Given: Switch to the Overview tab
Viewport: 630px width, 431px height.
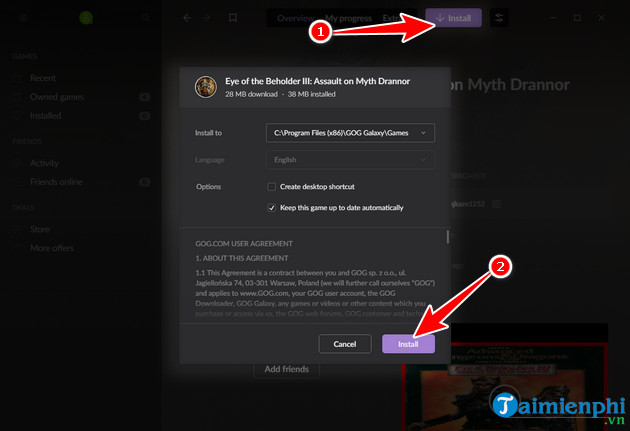Looking at the screenshot, I should coord(296,18).
